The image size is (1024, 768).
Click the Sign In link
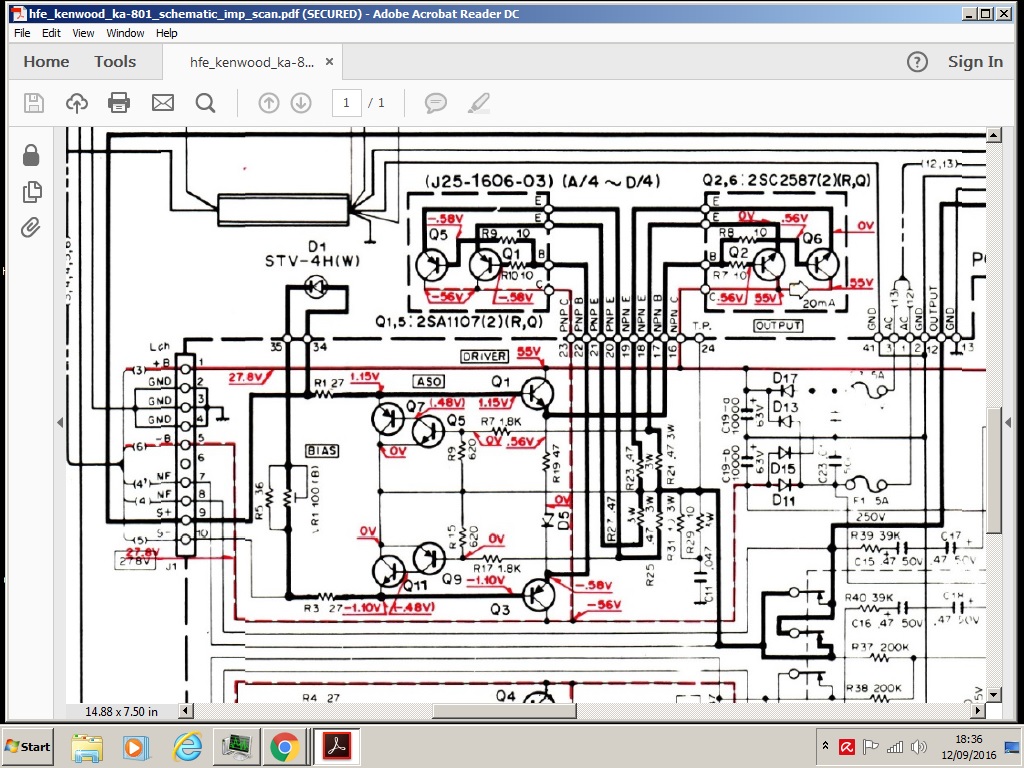pyautogui.click(x=975, y=62)
